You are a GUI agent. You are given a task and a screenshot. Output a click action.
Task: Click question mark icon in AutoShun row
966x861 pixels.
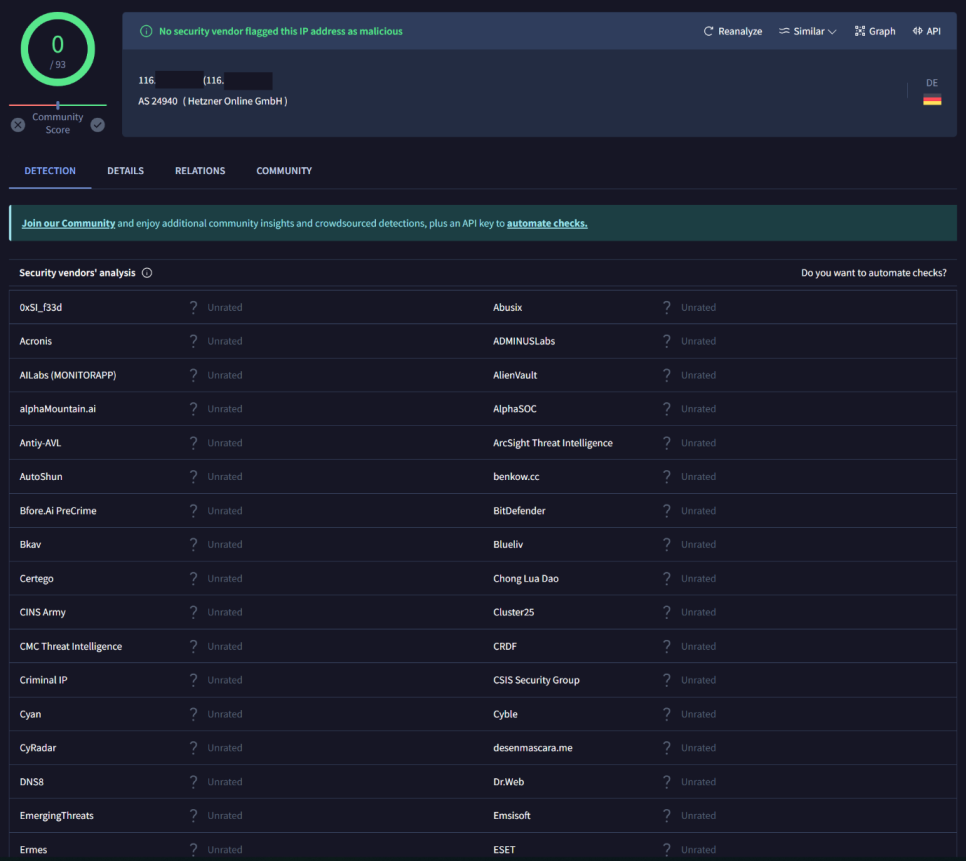click(193, 477)
